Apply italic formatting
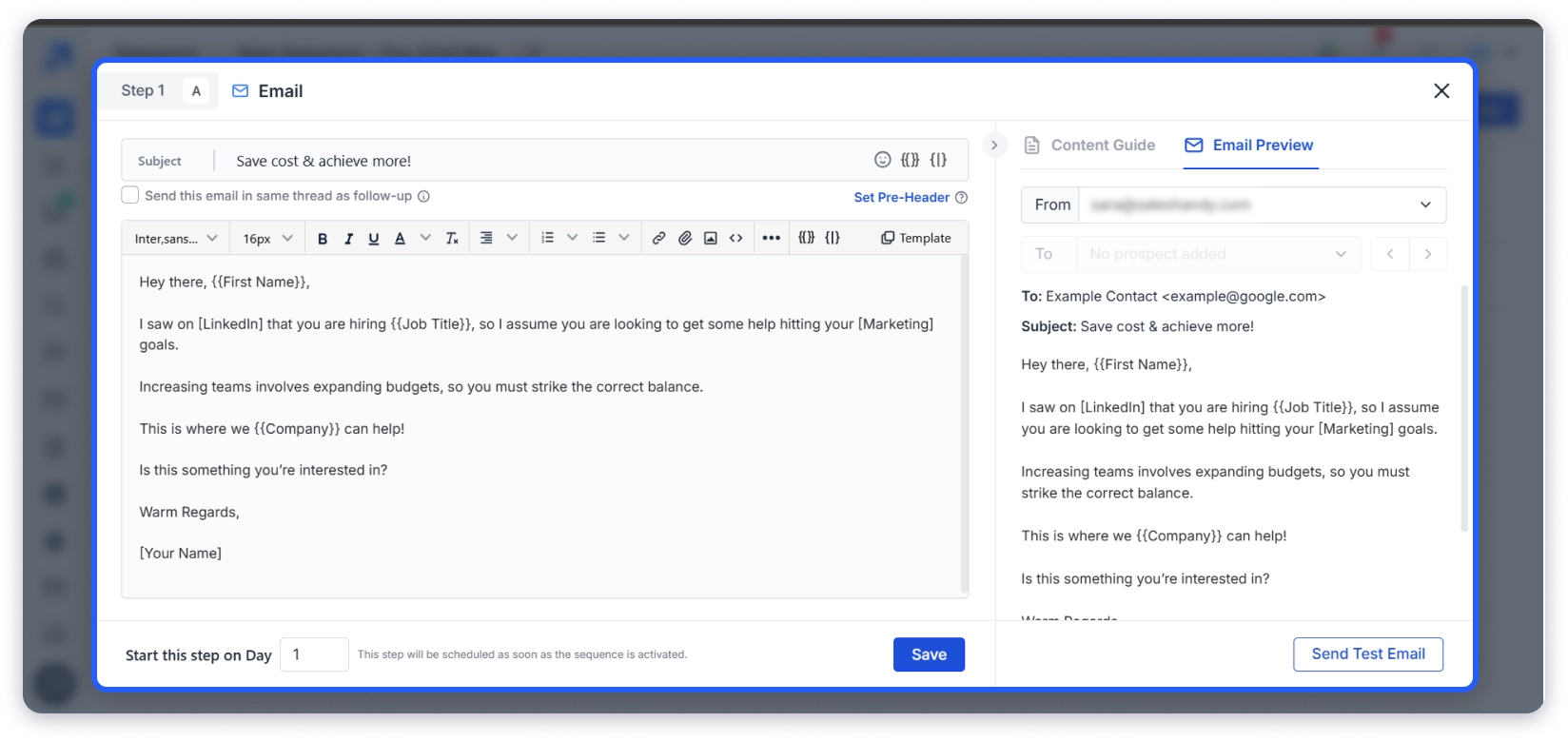 348,239
